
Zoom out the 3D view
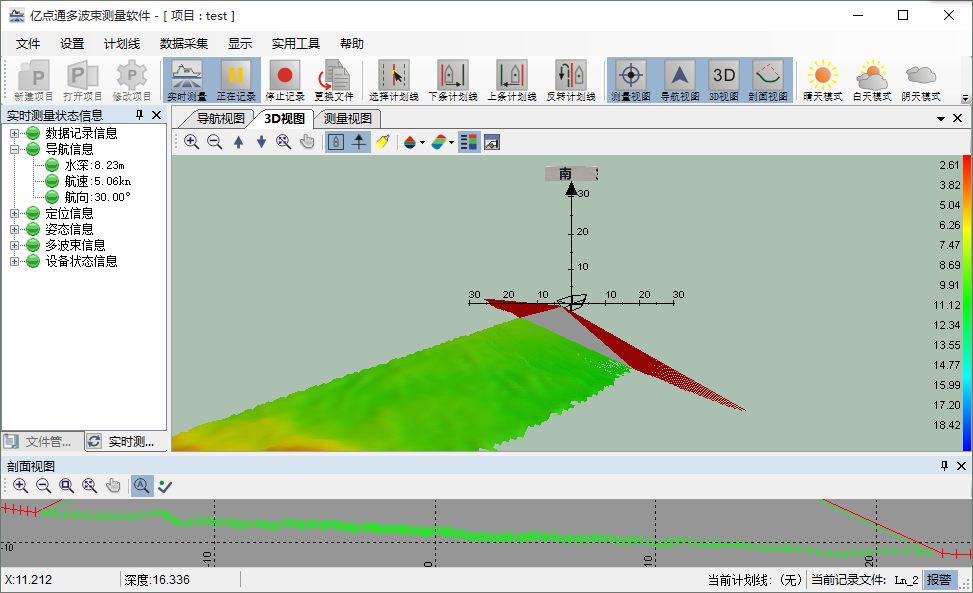(x=215, y=142)
